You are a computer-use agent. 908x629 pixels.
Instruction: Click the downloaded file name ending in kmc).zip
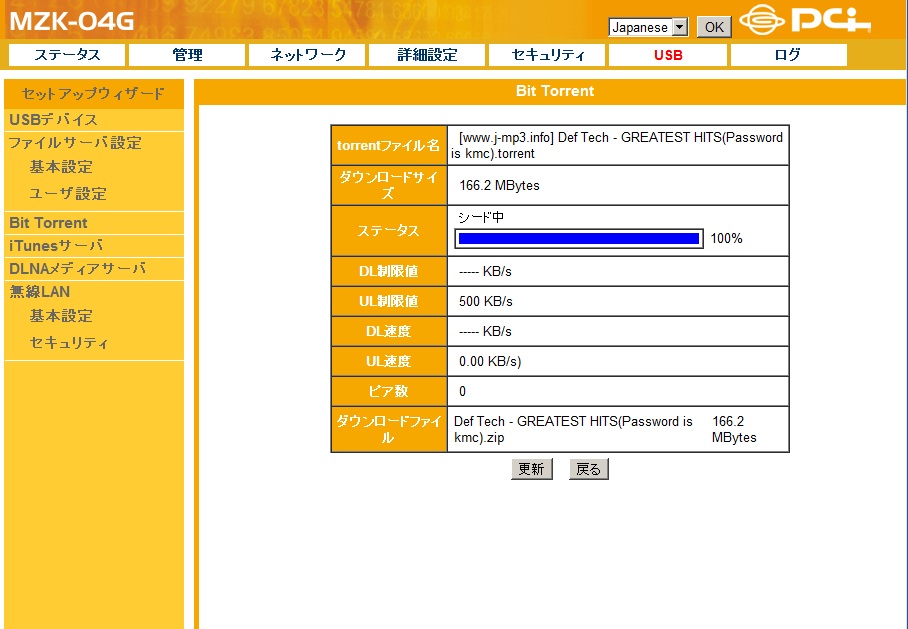pos(573,429)
